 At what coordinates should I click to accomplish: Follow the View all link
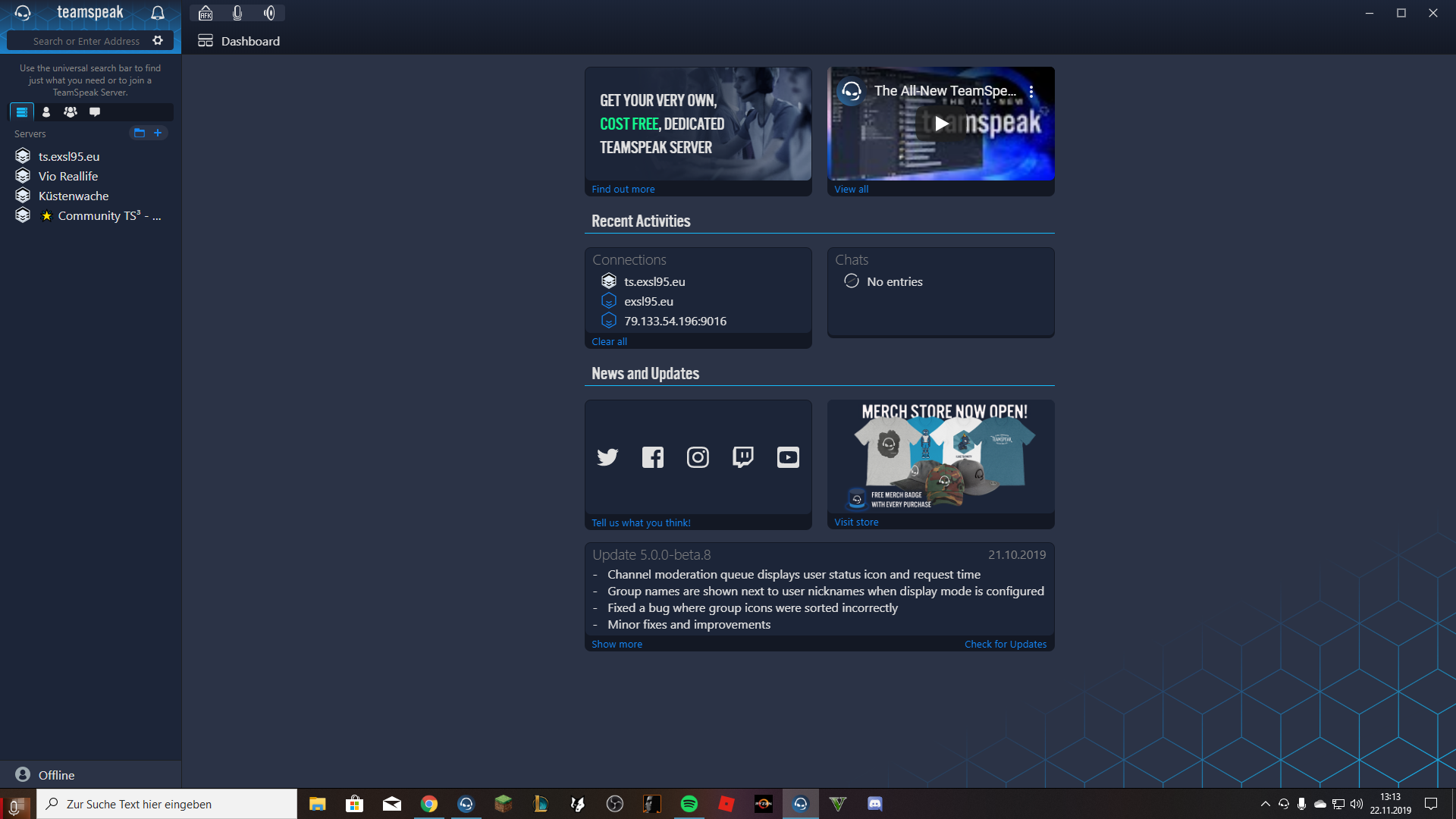point(851,189)
